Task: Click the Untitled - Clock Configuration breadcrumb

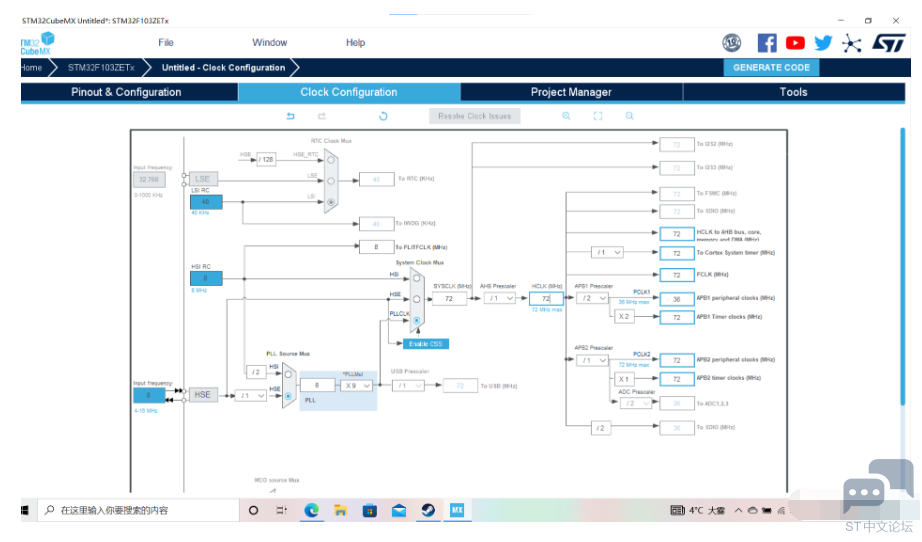Action: tap(223, 68)
